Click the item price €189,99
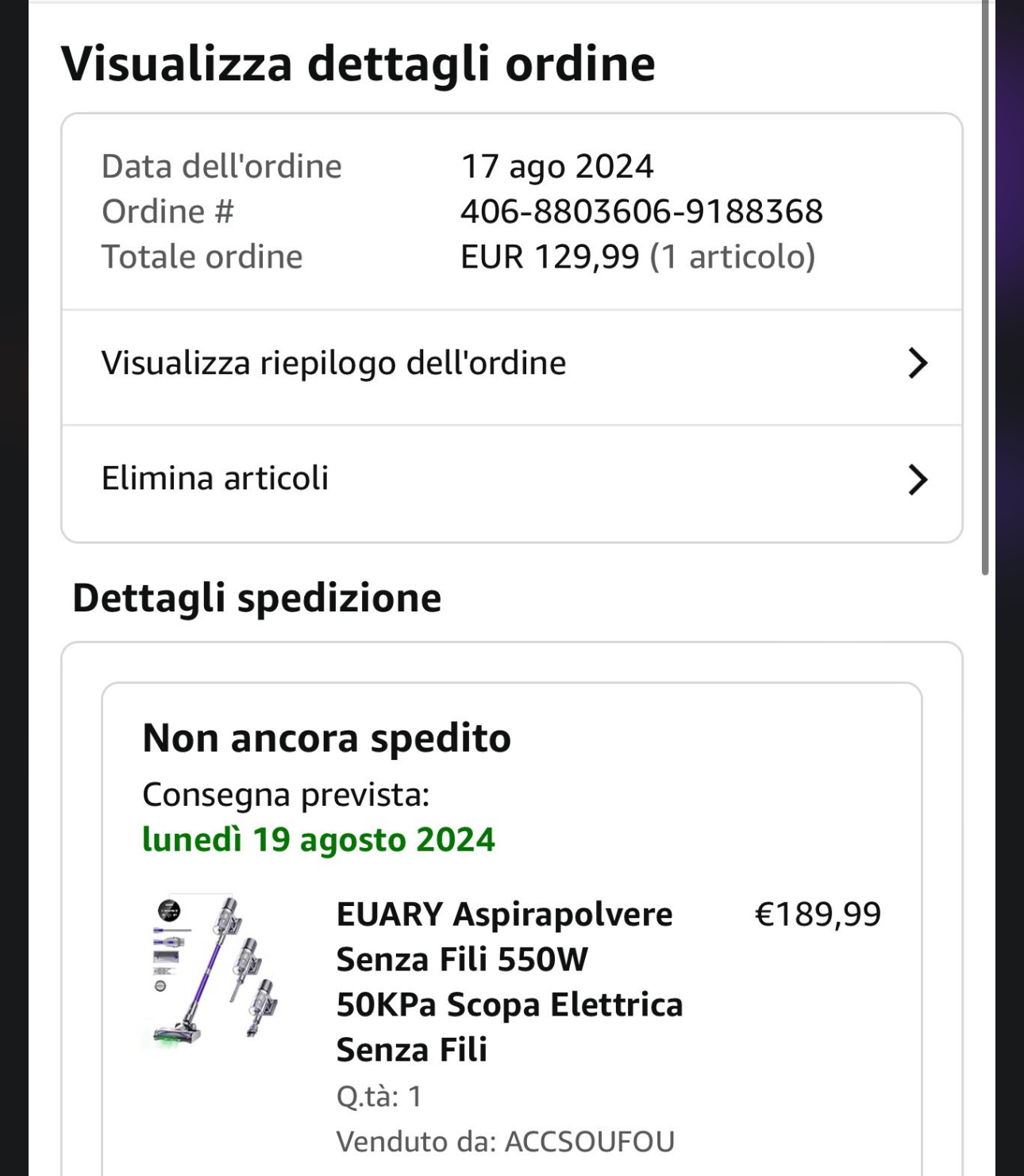The image size is (1024, 1176). pyautogui.click(x=817, y=914)
